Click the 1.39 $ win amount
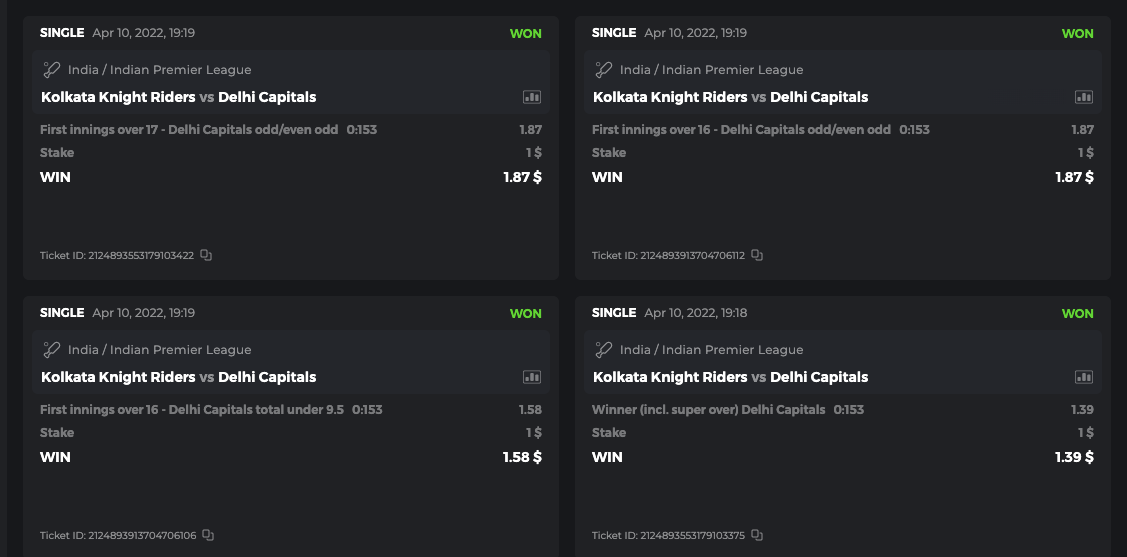 coord(1074,457)
